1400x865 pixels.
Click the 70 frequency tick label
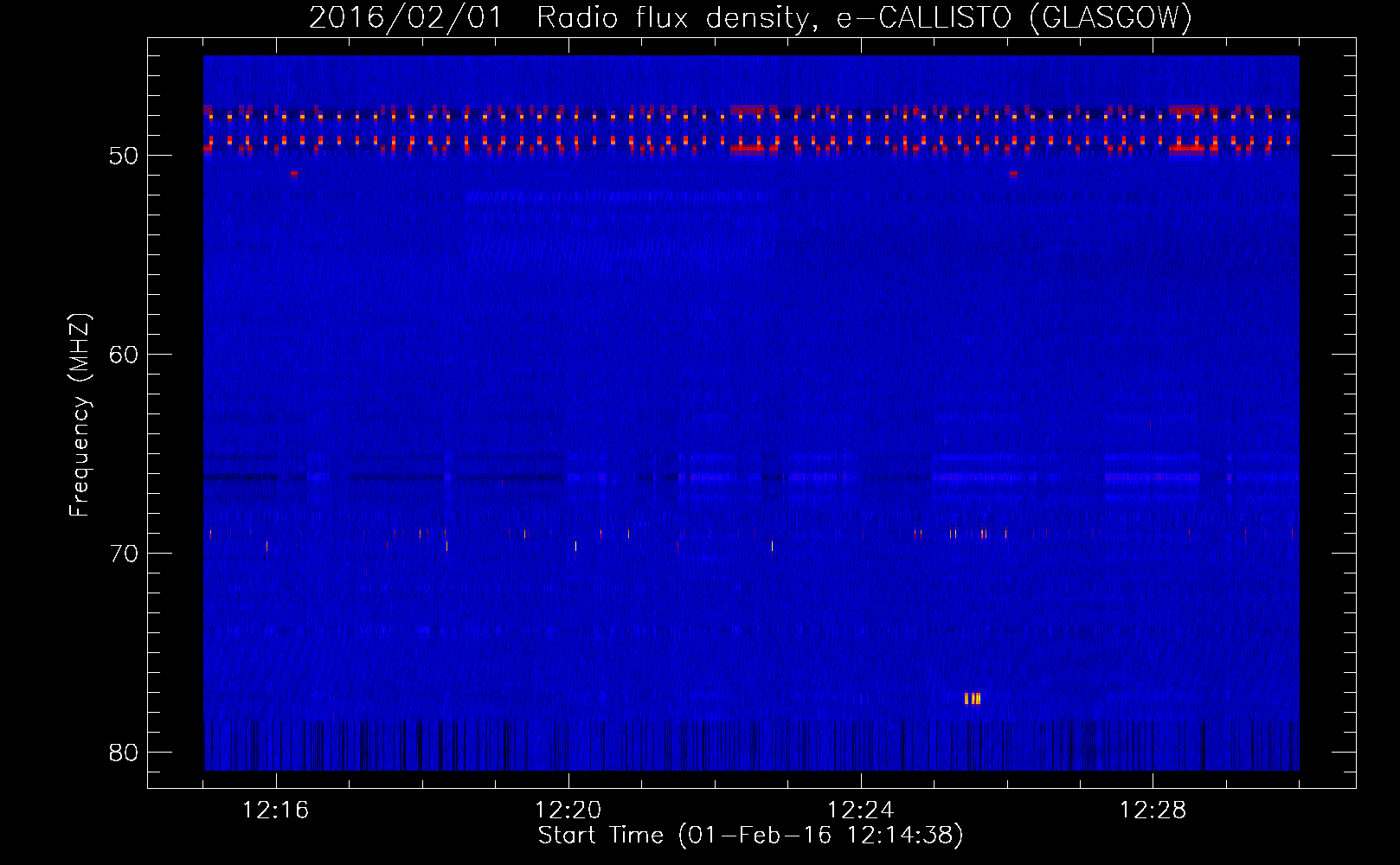coord(124,554)
